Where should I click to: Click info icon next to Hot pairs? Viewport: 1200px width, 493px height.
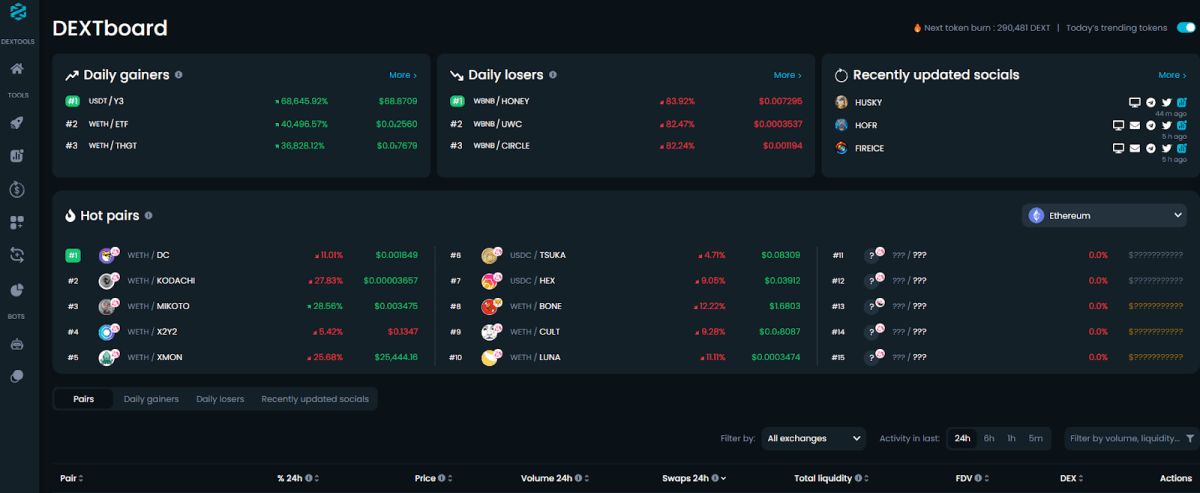pyautogui.click(x=148, y=215)
